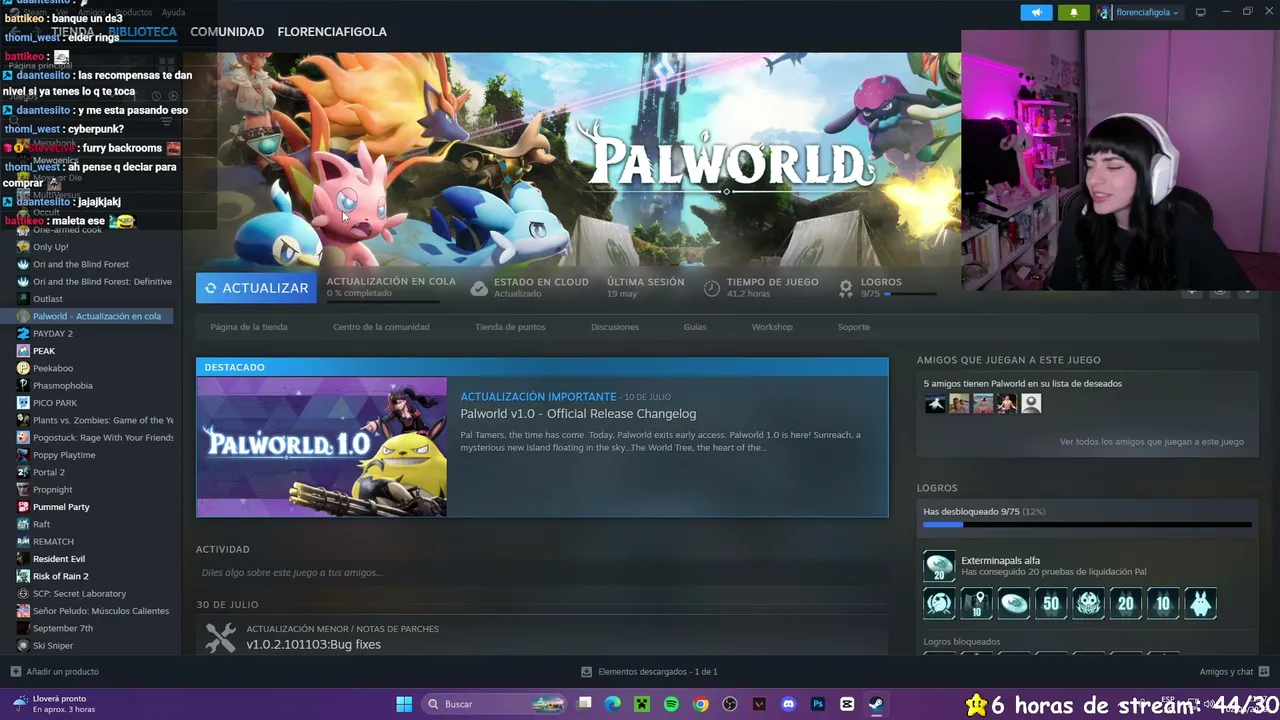Click the Peekaboo game icon in the sidebar

23,368
